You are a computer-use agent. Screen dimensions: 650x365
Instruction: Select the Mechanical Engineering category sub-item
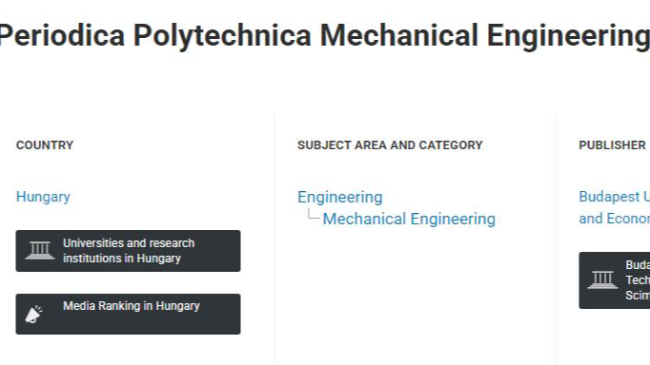point(409,219)
